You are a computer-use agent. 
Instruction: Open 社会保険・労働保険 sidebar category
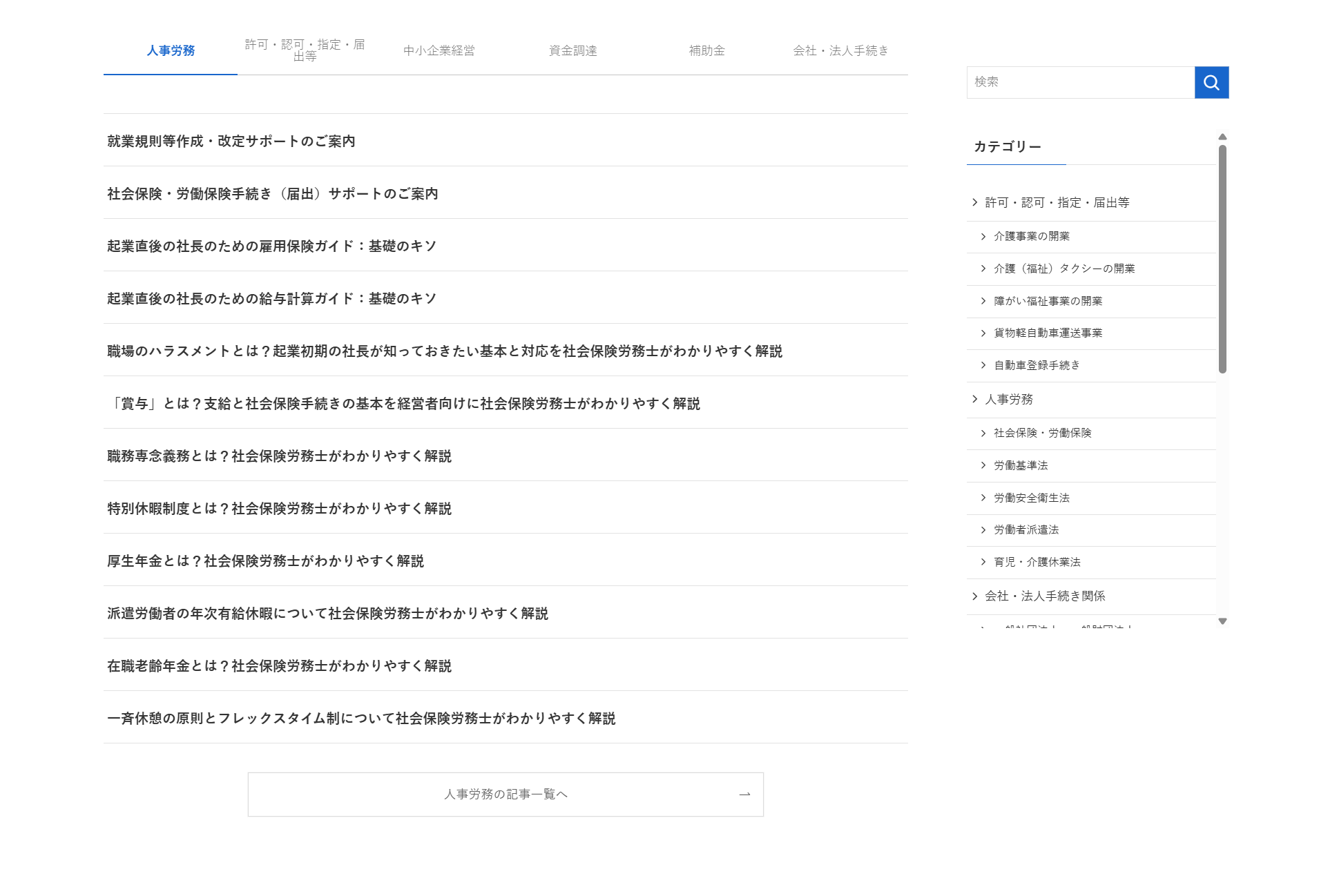tap(1042, 433)
